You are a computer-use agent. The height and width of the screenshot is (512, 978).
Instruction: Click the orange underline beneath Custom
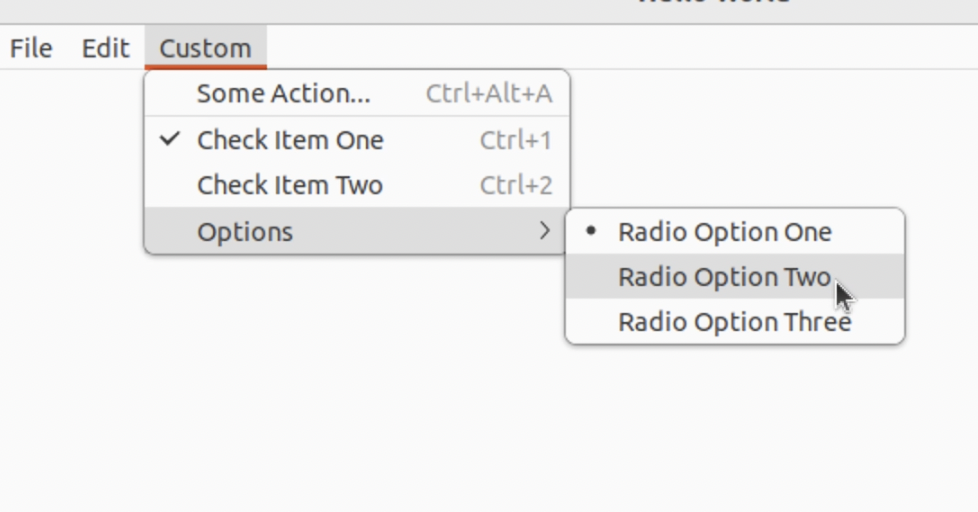[205, 67]
